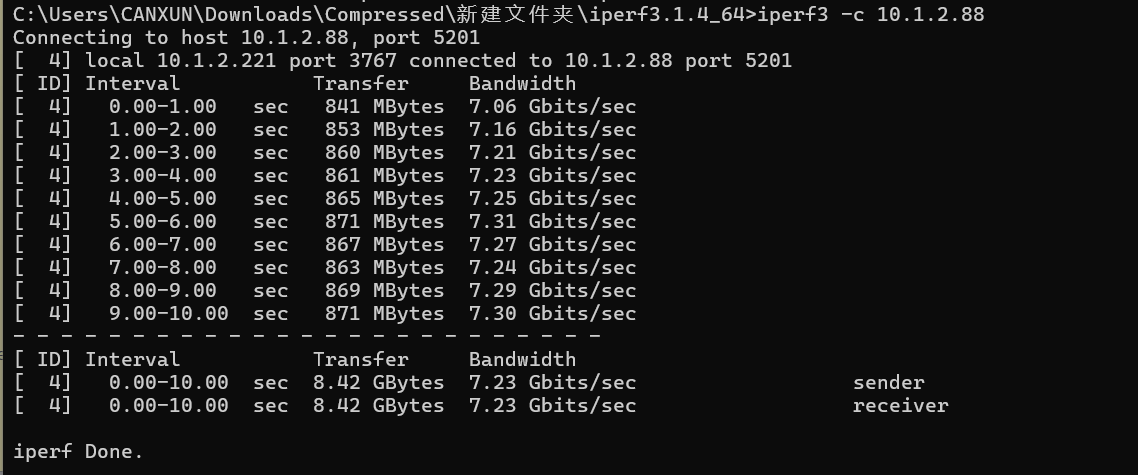The height and width of the screenshot is (475, 1138).
Task: Click the 'sender' label in summary
Action: (888, 383)
